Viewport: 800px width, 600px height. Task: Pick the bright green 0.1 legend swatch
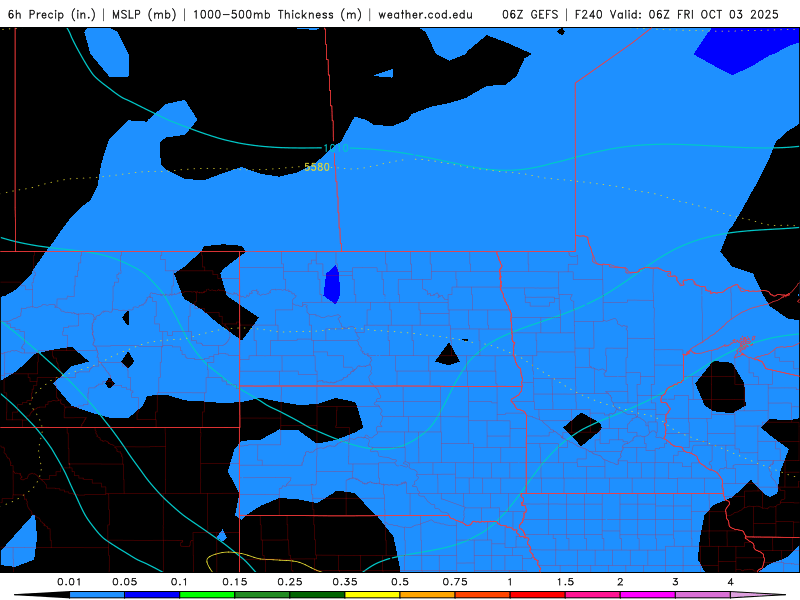coord(207,595)
